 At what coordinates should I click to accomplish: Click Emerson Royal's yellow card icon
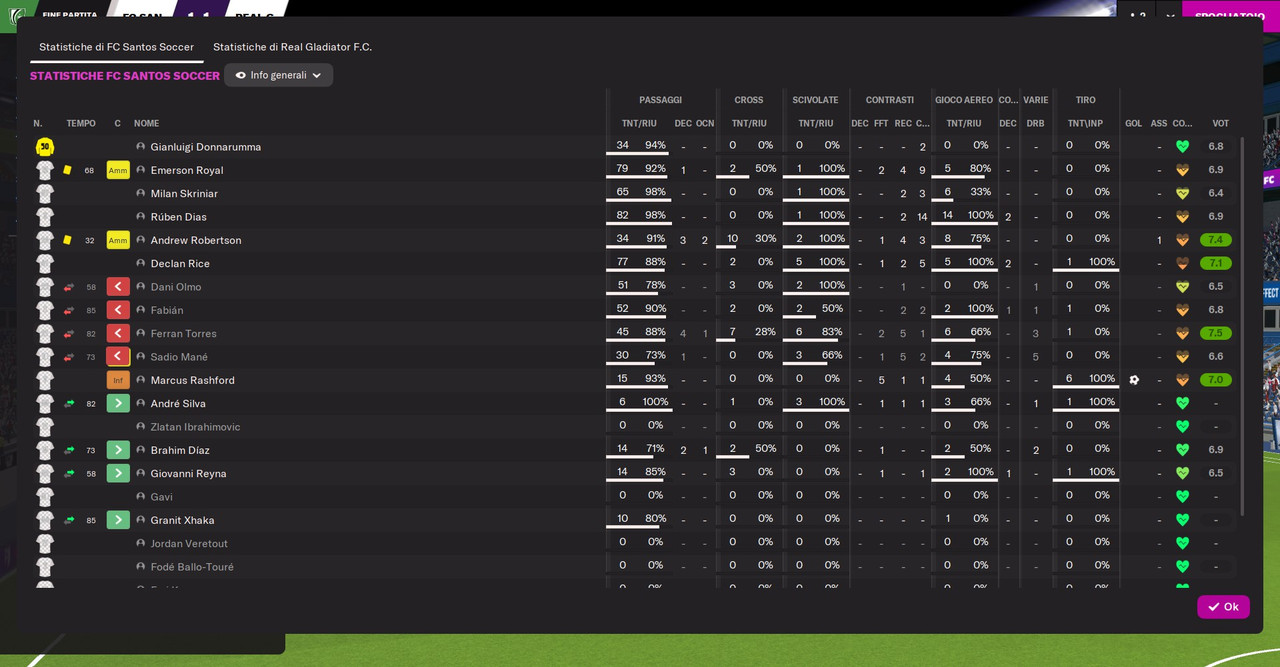[x=67, y=170]
